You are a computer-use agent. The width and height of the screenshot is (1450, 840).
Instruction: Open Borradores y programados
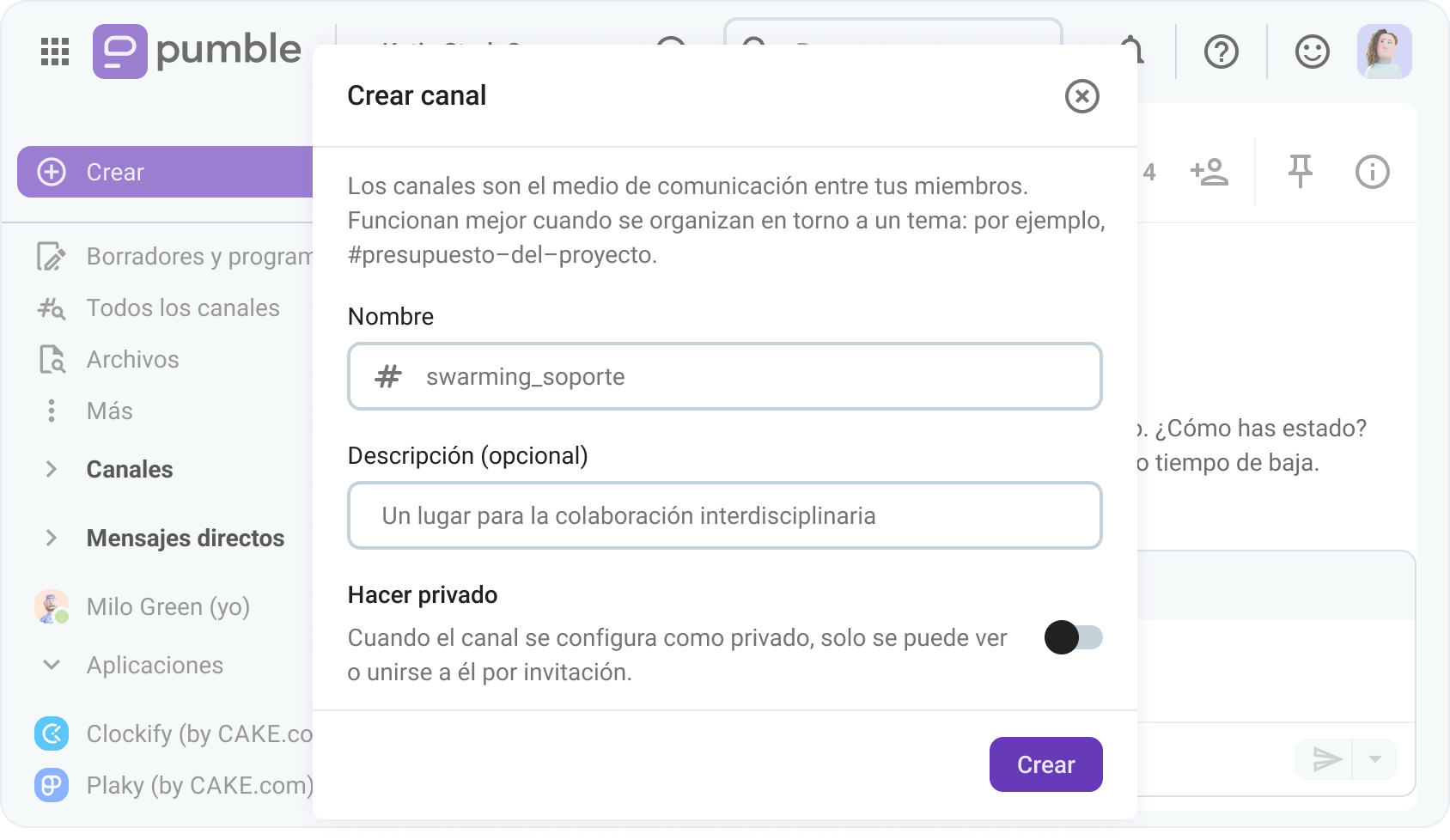[x=52, y=256]
